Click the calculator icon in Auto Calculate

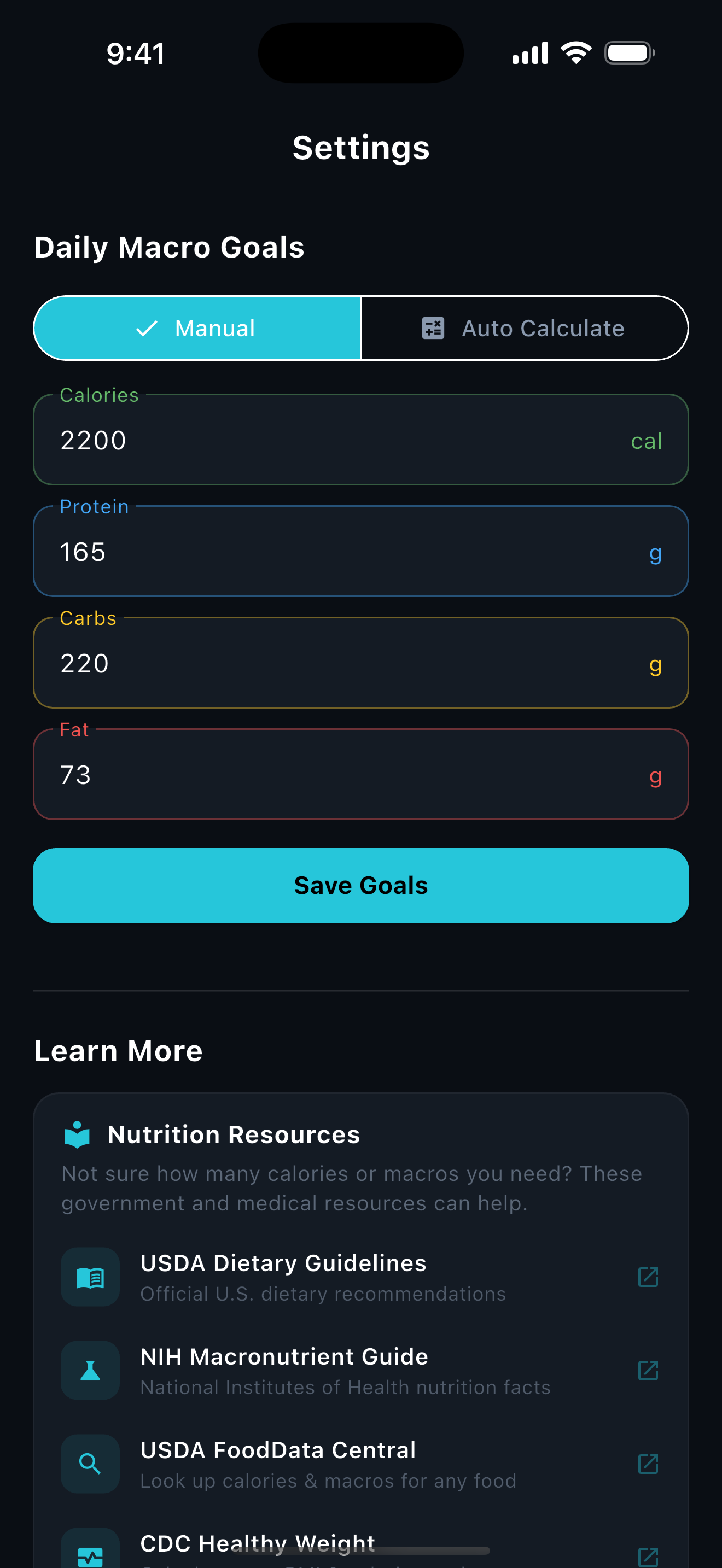tap(433, 328)
